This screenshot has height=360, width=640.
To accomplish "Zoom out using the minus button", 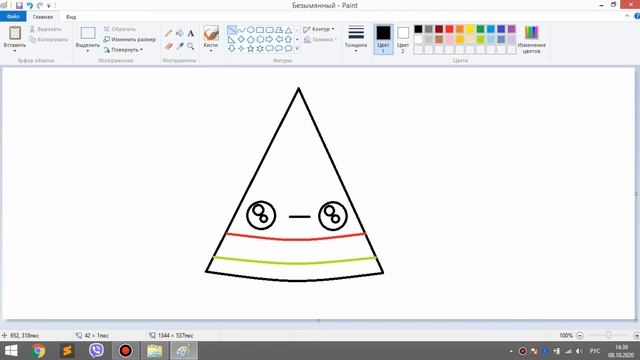I will point(580,336).
